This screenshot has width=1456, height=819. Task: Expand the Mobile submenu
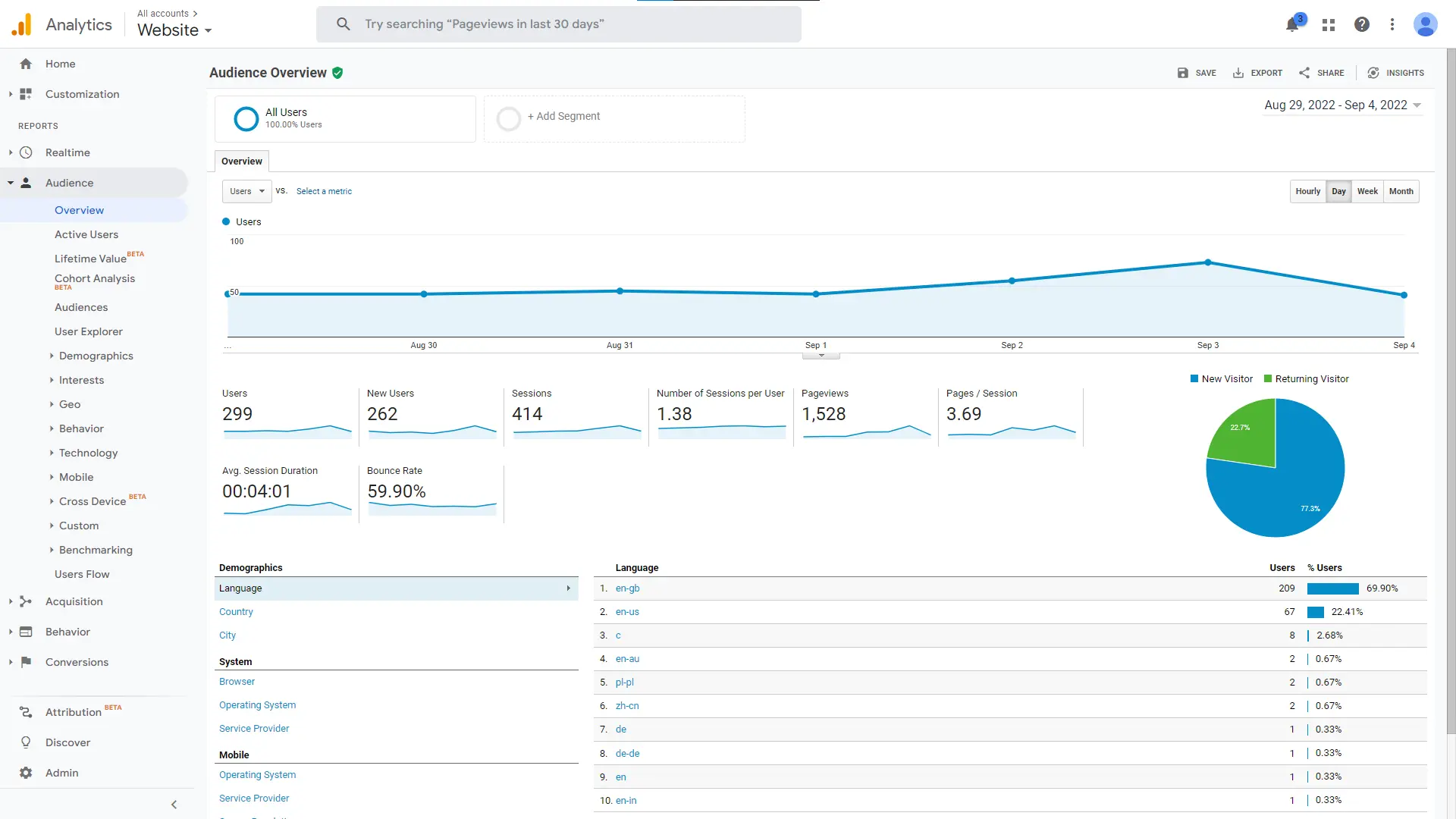pos(52,477)
